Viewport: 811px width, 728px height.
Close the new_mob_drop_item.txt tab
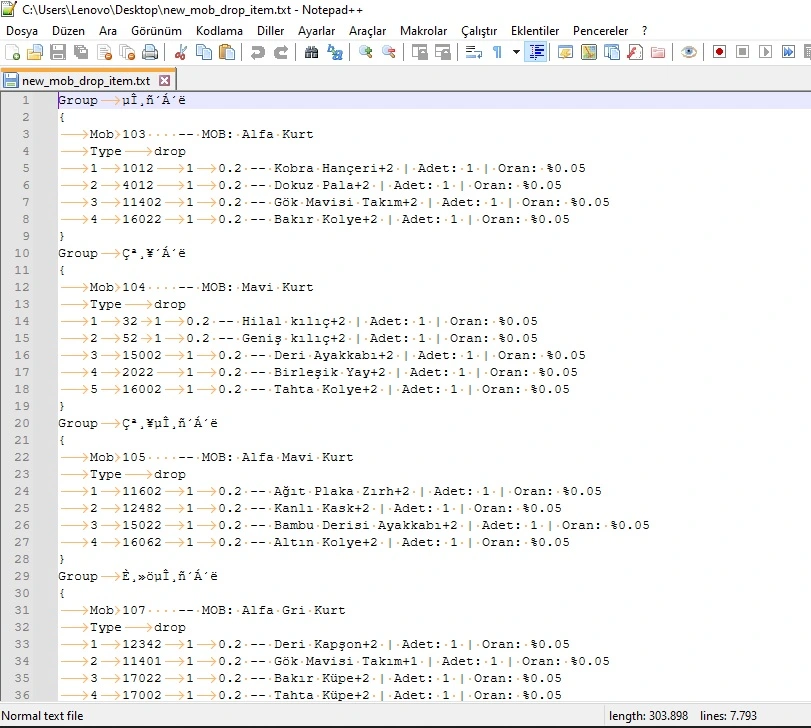165,80
